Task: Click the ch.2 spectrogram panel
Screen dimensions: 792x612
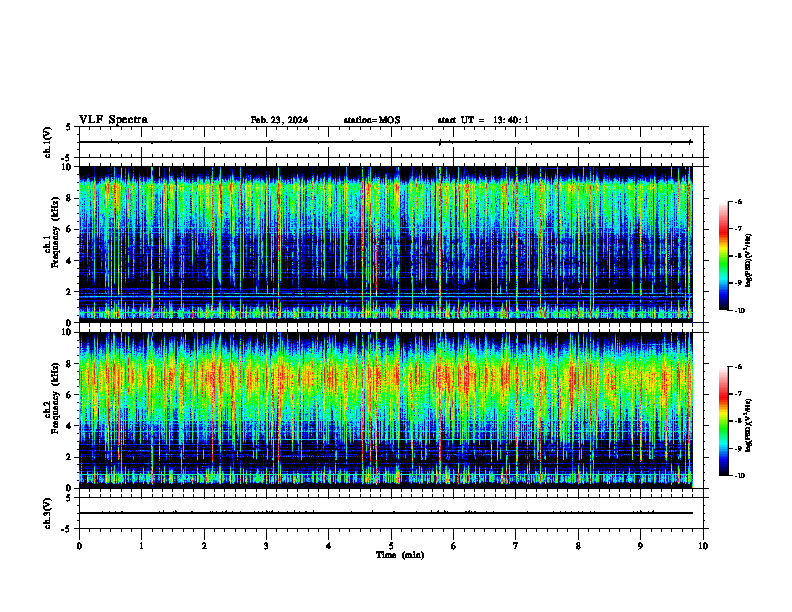Action: click(385, 410)
